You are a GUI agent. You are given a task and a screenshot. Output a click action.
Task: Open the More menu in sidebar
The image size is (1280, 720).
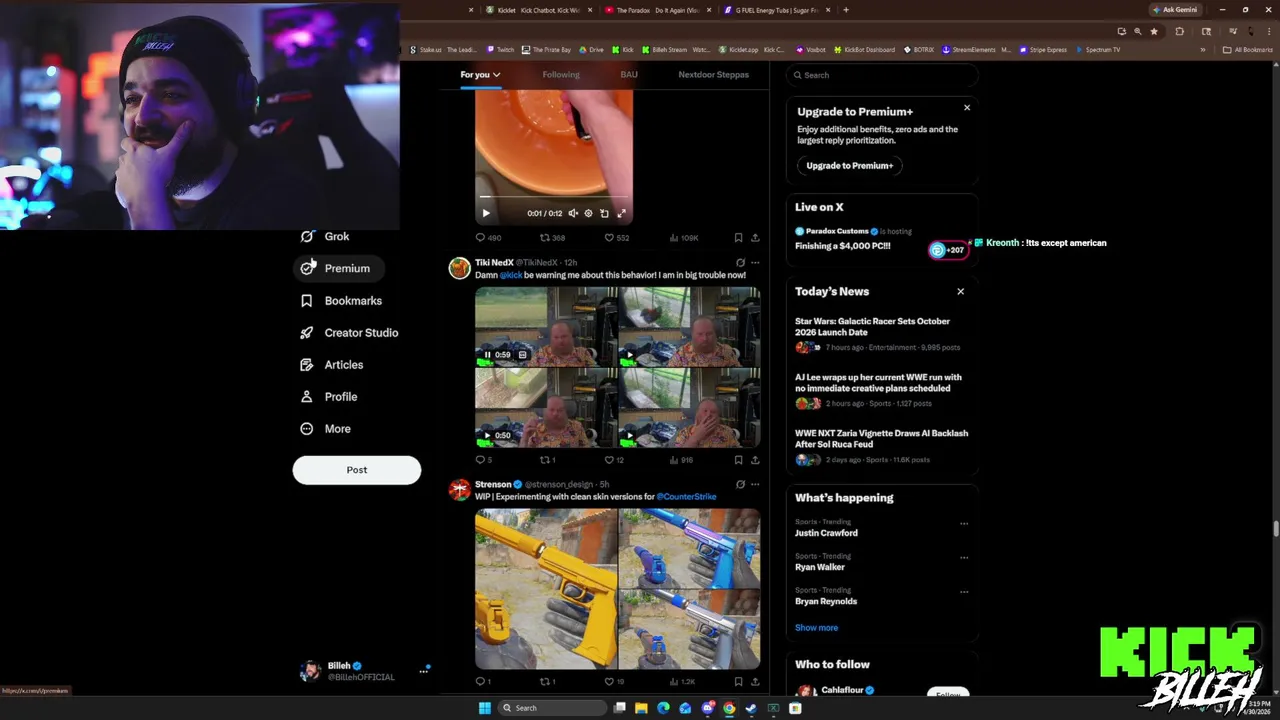click(326, 429)
